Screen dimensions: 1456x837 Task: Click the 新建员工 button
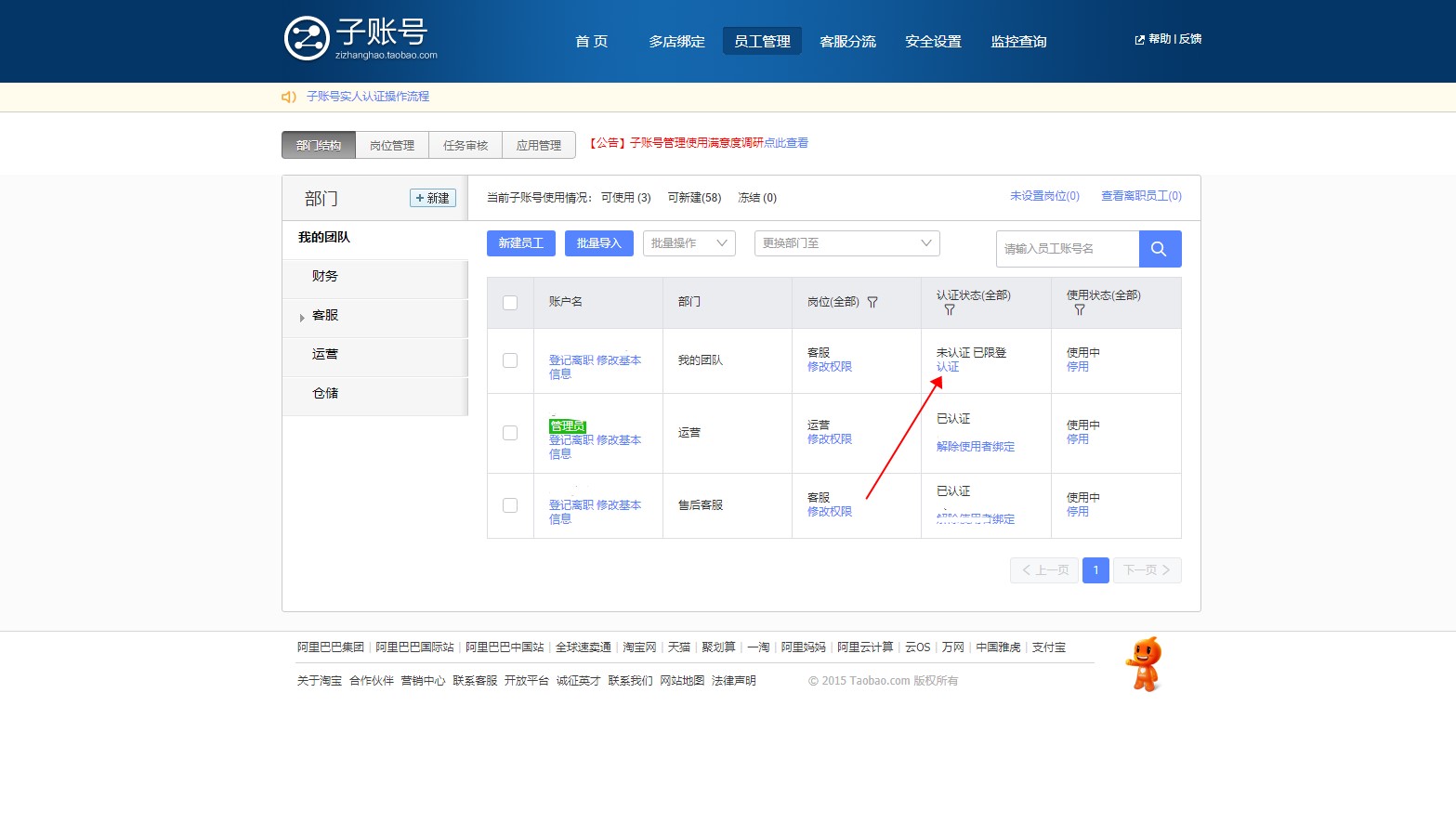(520, 242)
